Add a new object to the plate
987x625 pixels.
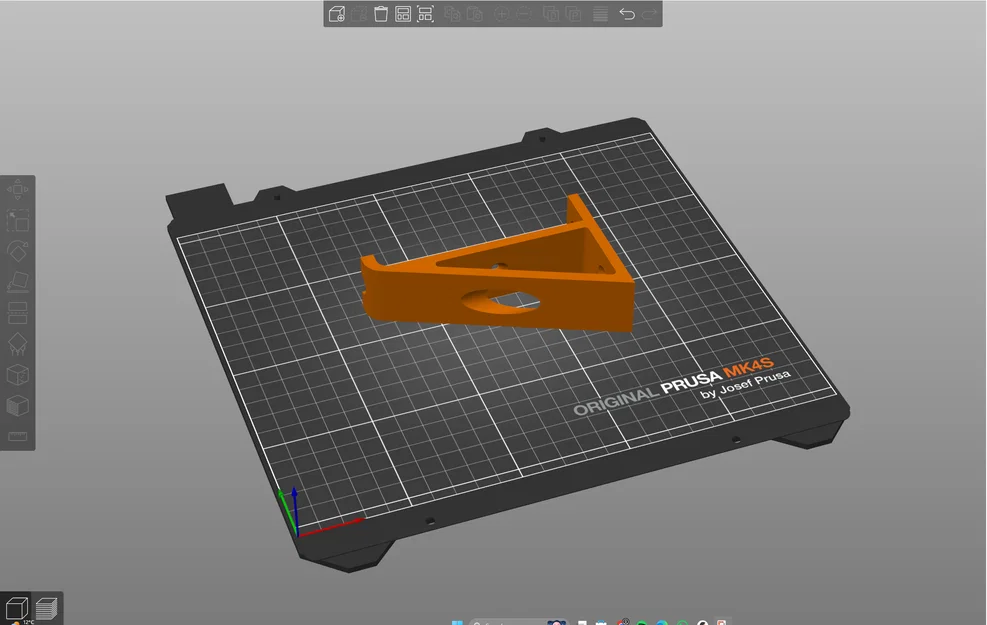click(336, 14)
